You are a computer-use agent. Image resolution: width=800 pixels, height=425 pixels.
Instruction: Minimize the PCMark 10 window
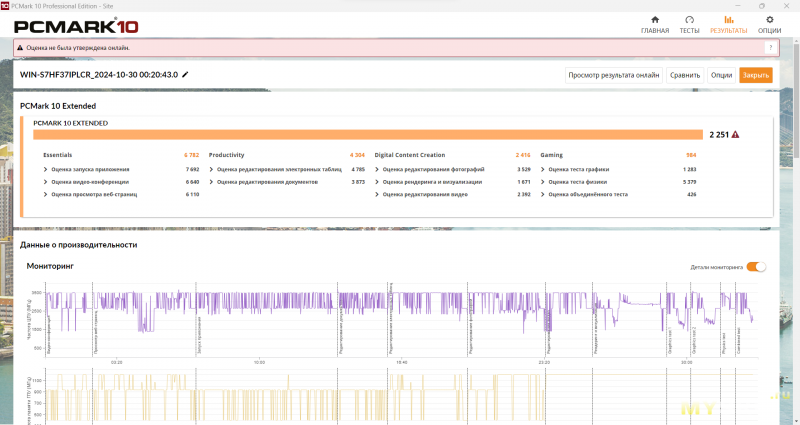pos(738,6)
